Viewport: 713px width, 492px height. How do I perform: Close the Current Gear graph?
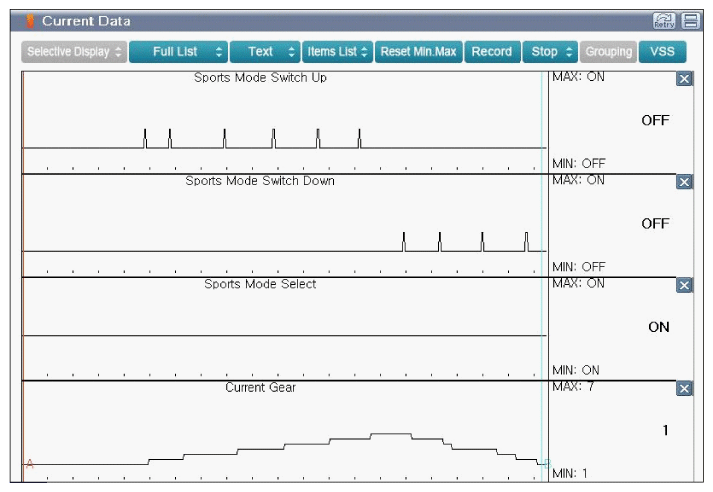(684, 389)
